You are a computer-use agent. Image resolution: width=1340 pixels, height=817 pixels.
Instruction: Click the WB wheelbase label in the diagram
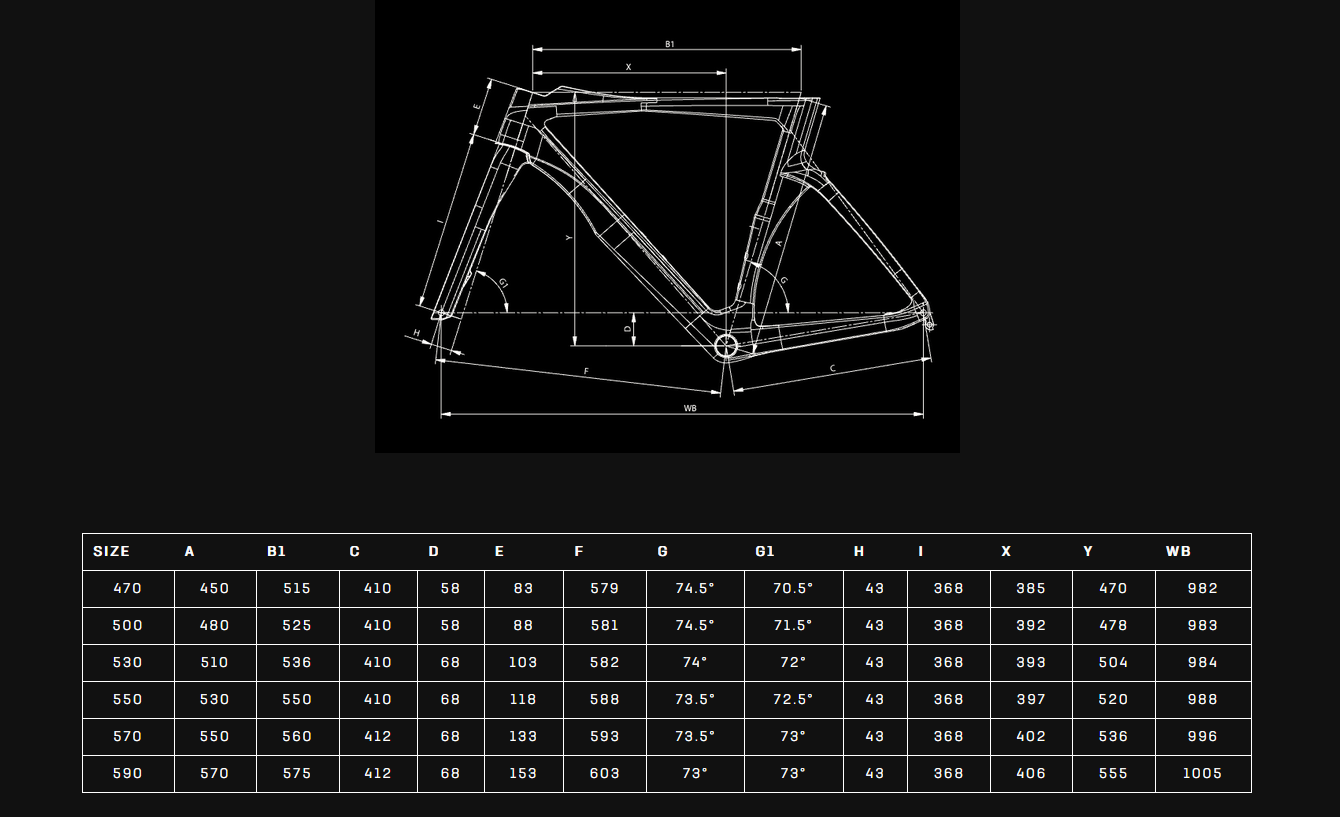(690, 408)
